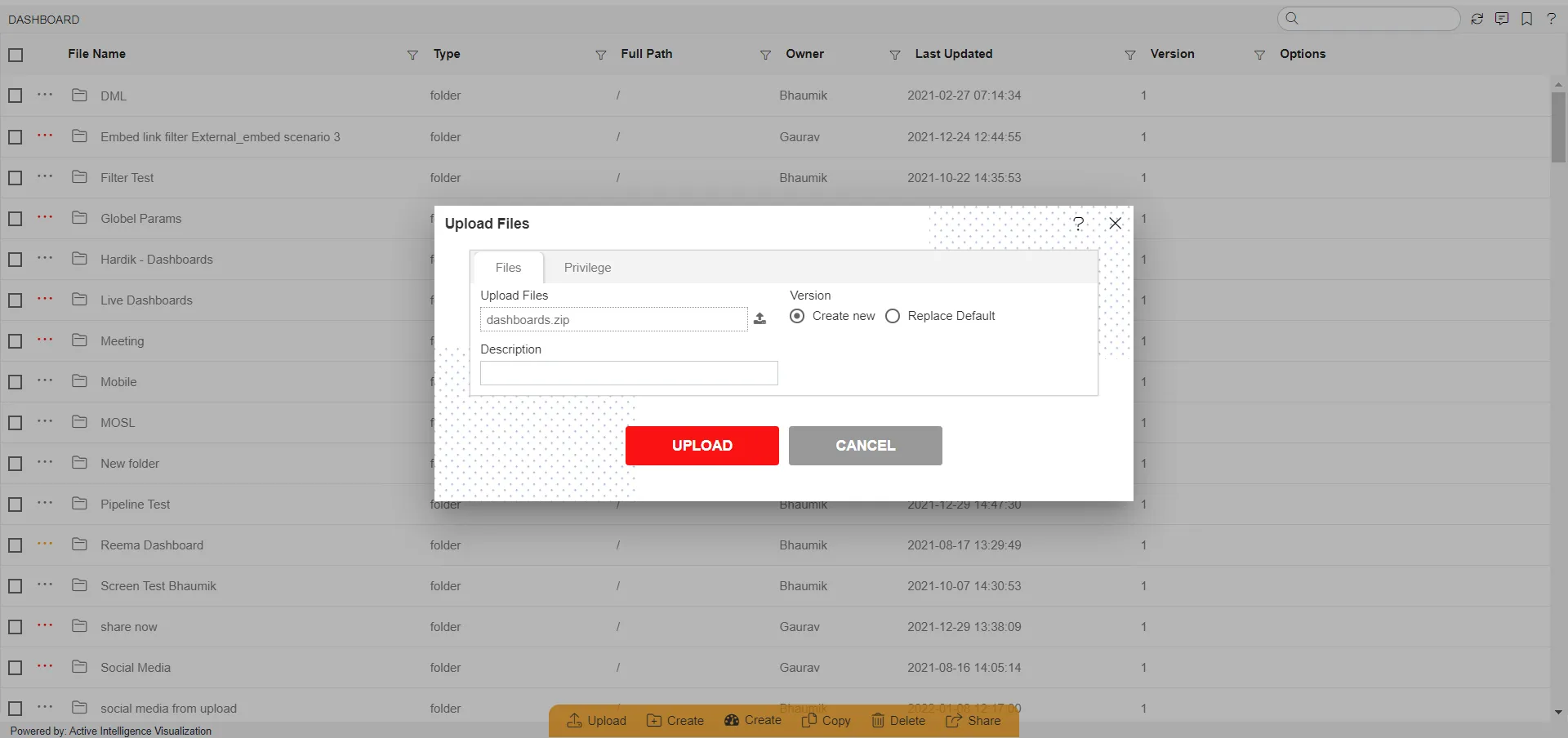The image size is (1568, 738).
Task: Click the Pipeline Test folder name
Action: click(x=136, y=504)
